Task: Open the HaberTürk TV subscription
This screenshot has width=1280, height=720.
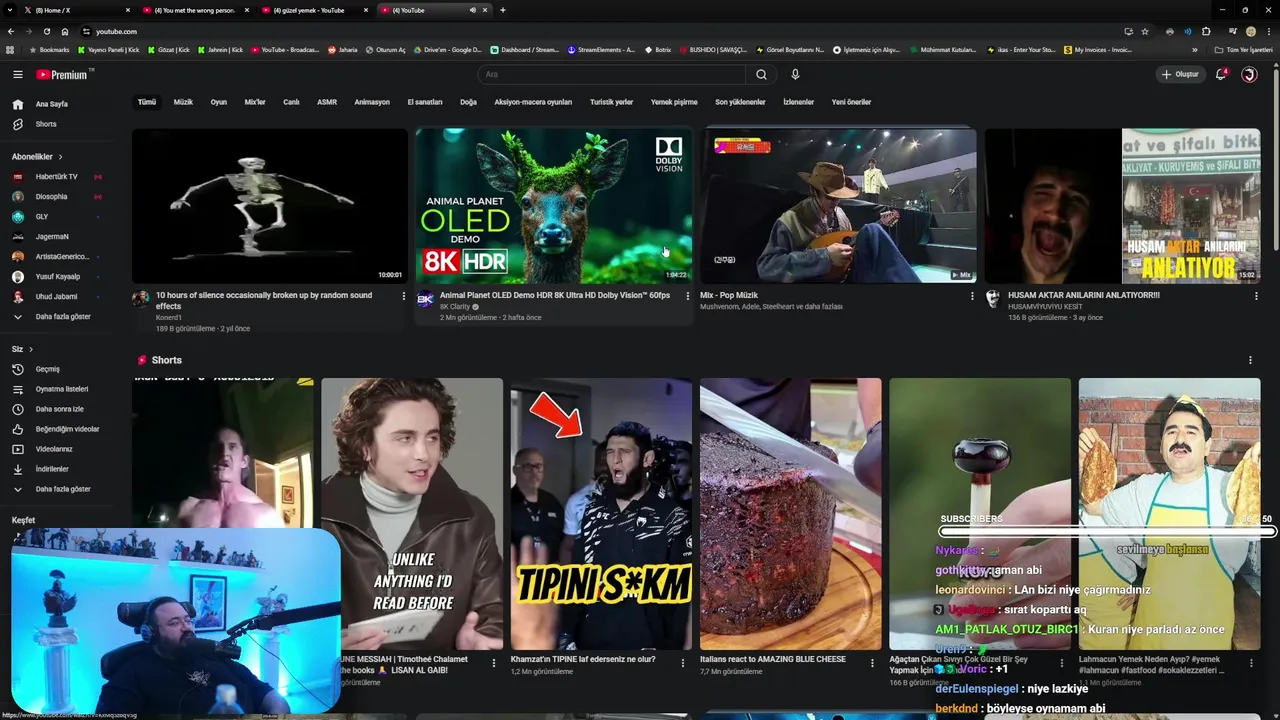Action: [x=56, y=177]
